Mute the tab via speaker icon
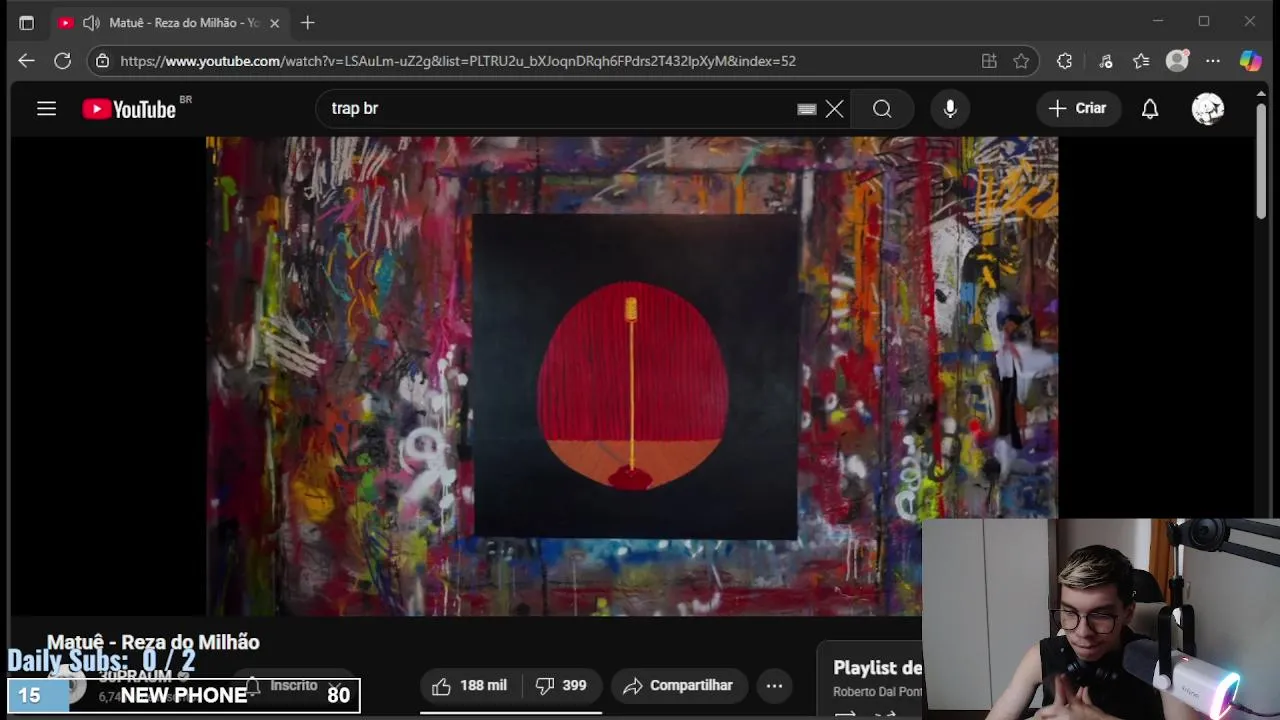The height and width of the screenshot is (720, 1280). pos(91,22)
